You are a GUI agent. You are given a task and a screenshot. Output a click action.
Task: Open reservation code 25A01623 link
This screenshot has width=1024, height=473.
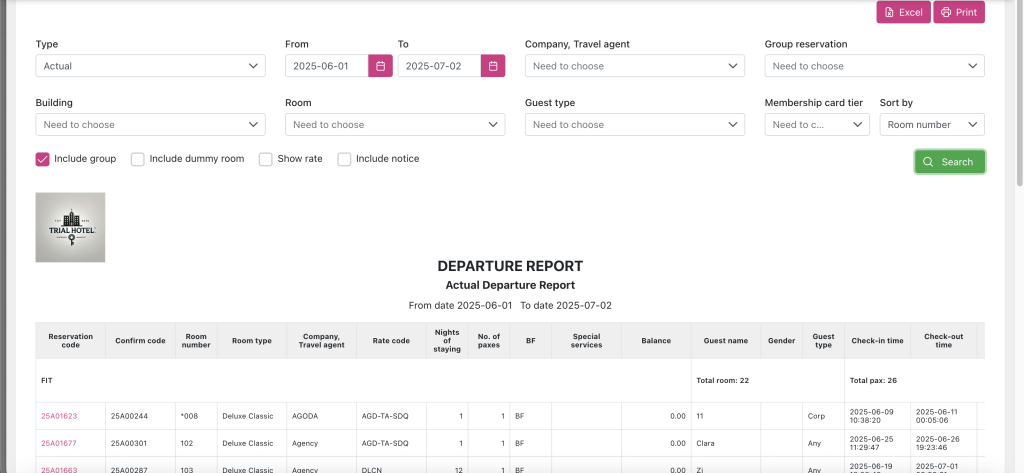coord(59,416)
